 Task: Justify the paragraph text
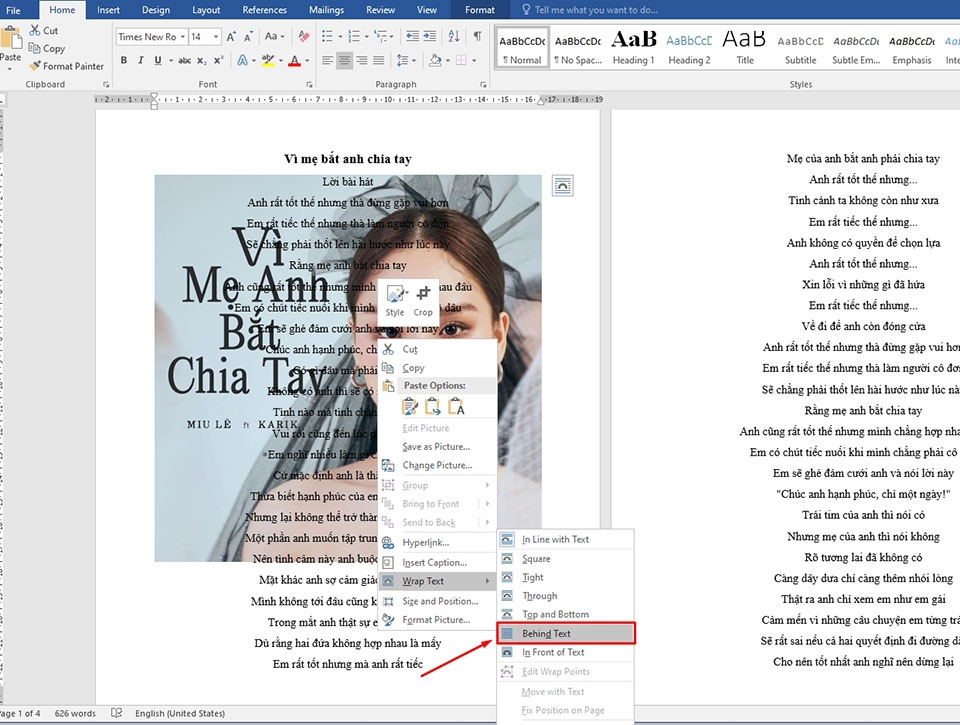click(379, 60)
